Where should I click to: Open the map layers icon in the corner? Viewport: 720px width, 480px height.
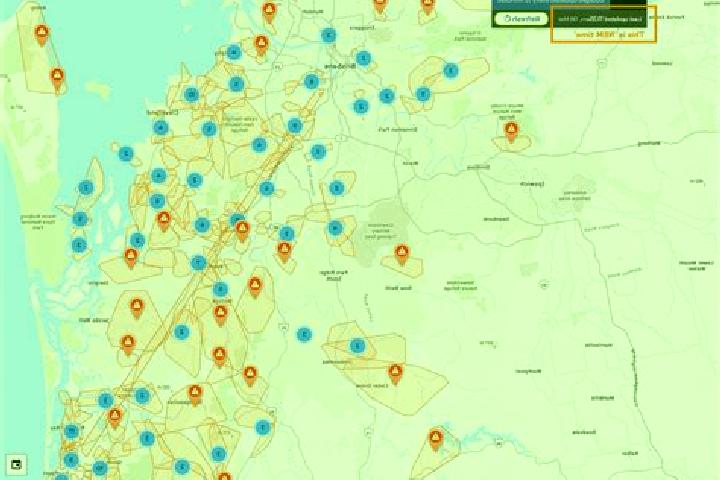coord(16,464)
